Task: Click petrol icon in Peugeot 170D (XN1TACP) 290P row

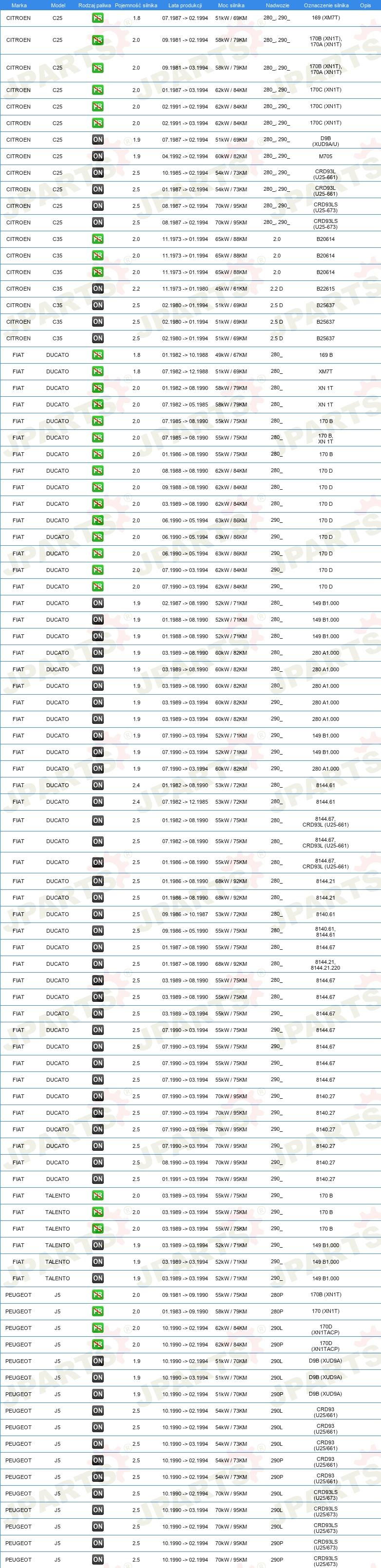Action: click(x=97, y=1345)
